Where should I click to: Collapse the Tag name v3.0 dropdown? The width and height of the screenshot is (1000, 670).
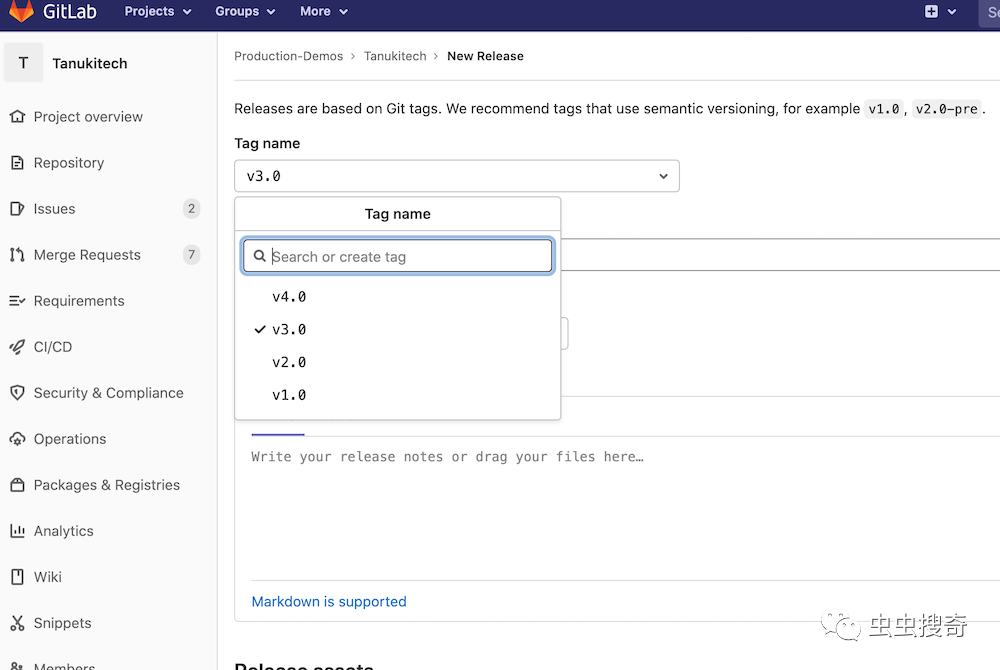click(457, 176)
